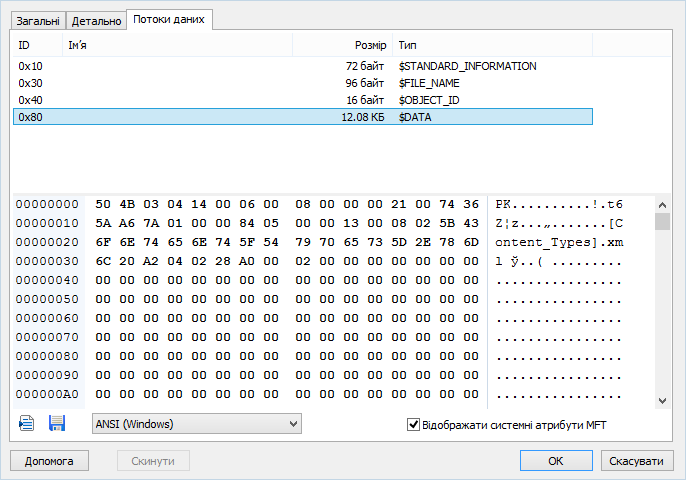This screenshot has height=480, width=686.
Task: Select the 0x10 $STANDARD_INFORMATION row
Action: point(303,66)
